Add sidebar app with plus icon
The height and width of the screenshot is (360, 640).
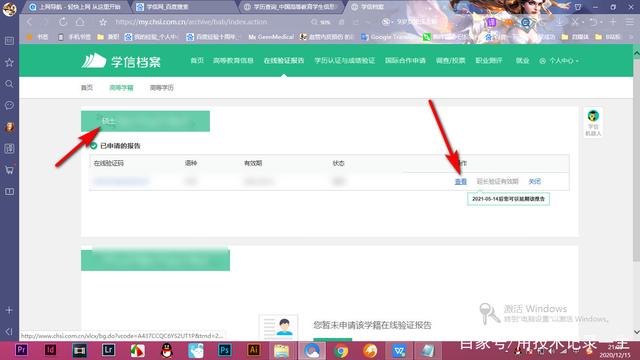(9, 310)
